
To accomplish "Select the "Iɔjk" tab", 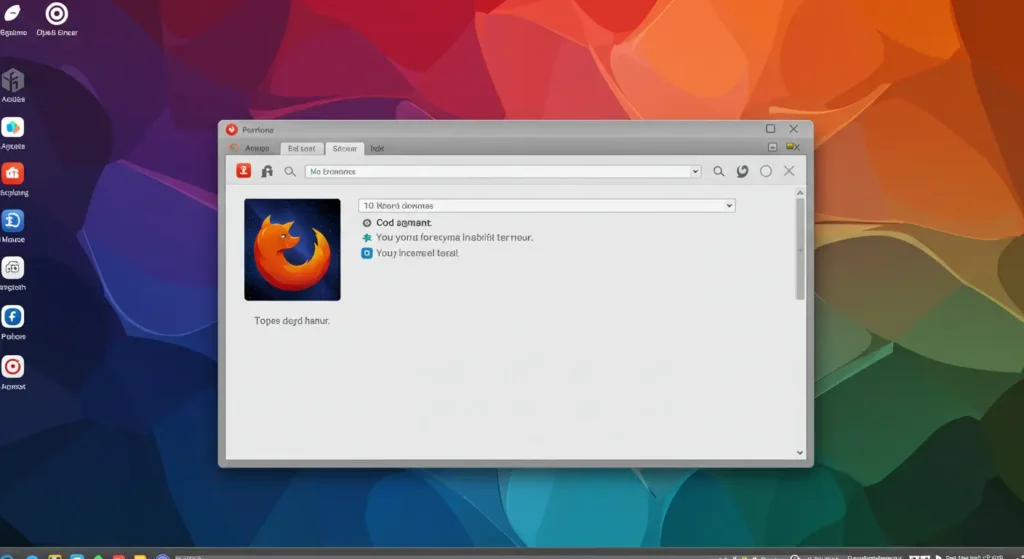I will pyautogui.click(x=377, y=149).
